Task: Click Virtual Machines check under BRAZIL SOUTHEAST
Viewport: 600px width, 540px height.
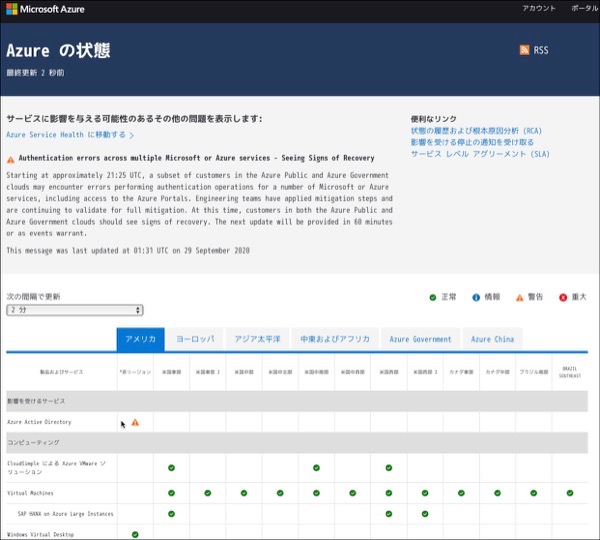Action: click(x=570, y=493)
